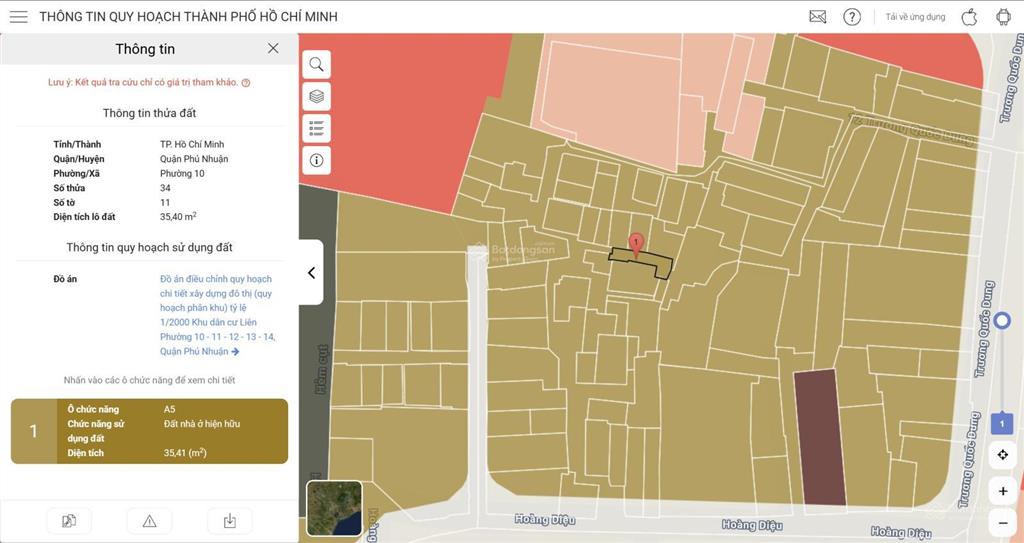Open the hamburger main menu
1024x543 pixels.
(19, 16)
